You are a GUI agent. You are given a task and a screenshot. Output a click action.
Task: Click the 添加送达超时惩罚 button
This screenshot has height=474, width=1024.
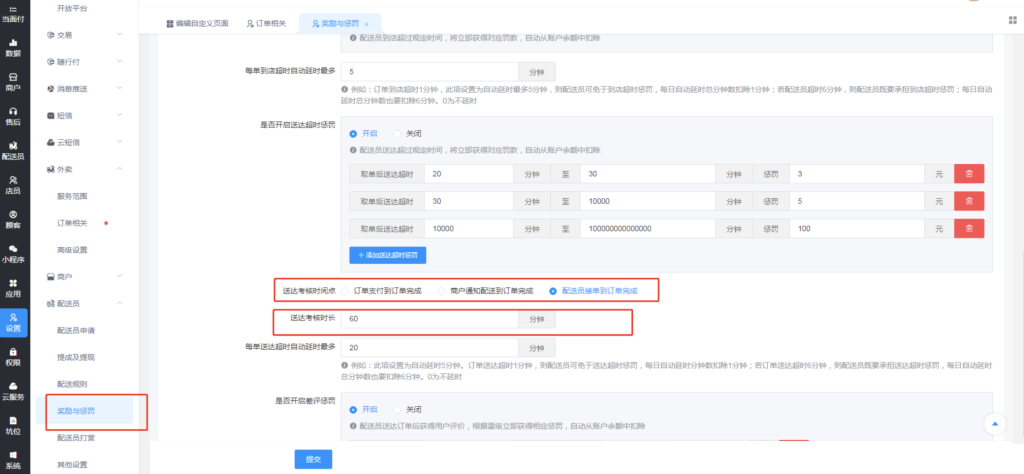coord(388,255)
